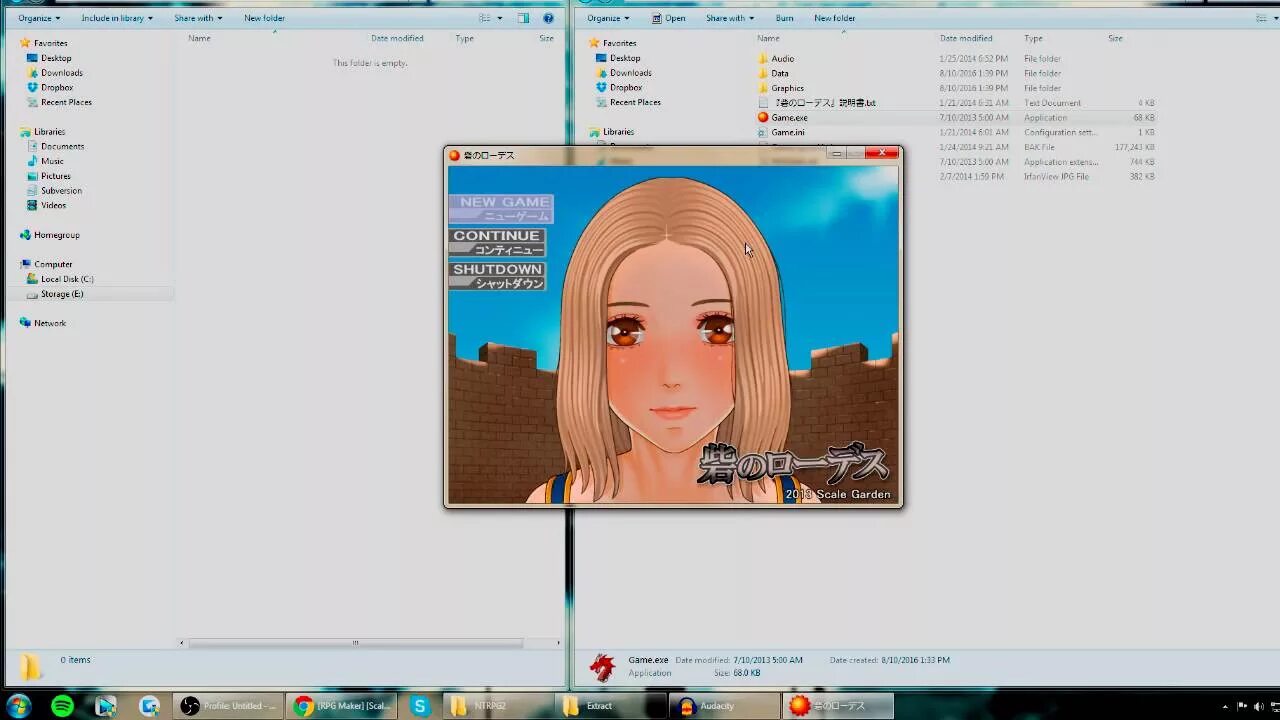Click volume icon in system tray
1280x720 pixels.
1258,707
